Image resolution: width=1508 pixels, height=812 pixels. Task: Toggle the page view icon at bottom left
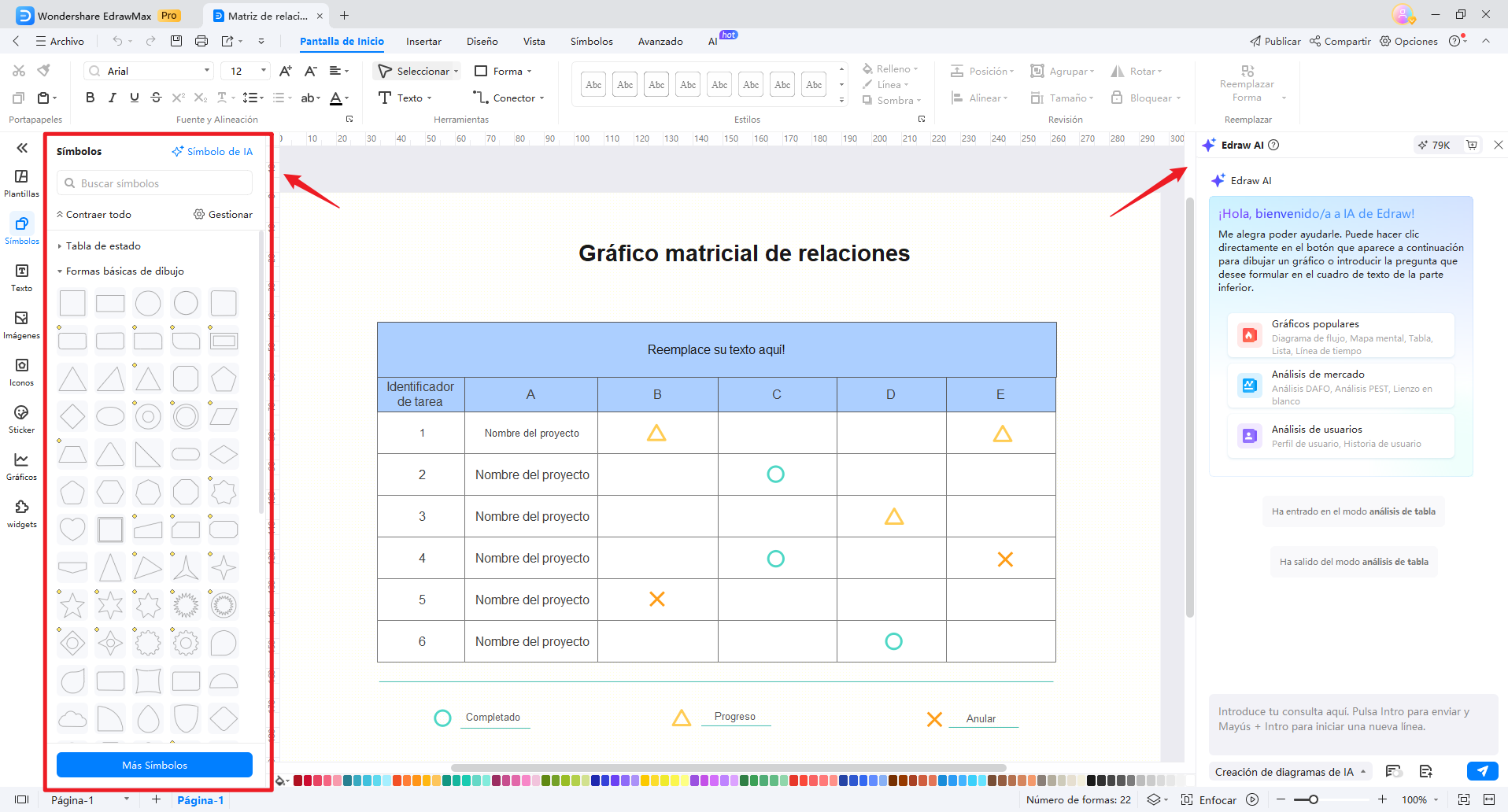[x=21, y=799]
